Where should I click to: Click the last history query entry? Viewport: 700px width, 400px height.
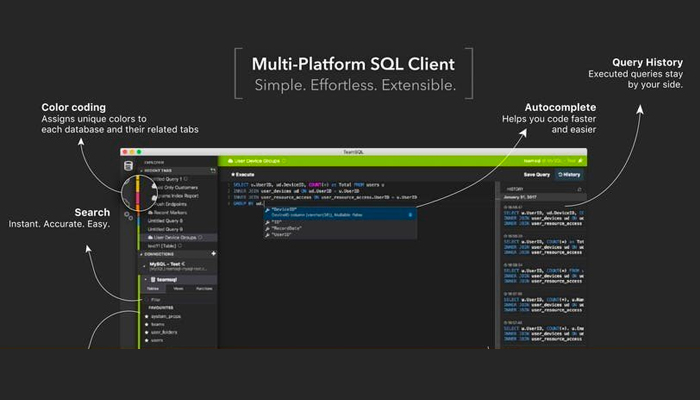point(543,332)
